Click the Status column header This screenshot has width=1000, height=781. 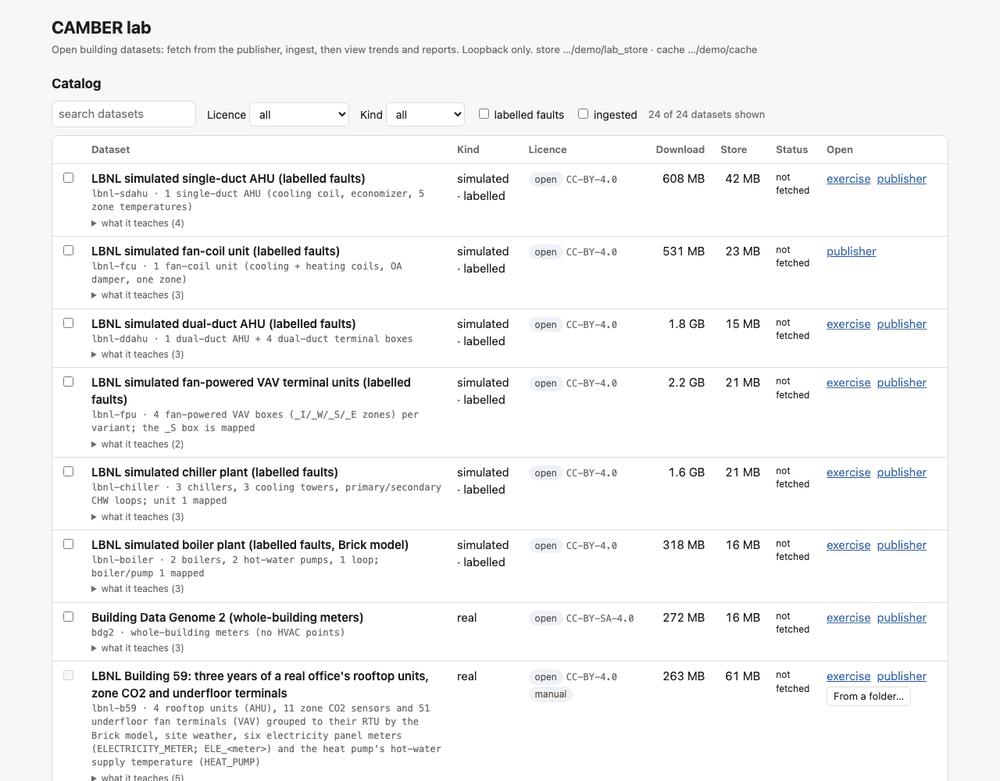point(791,150)
